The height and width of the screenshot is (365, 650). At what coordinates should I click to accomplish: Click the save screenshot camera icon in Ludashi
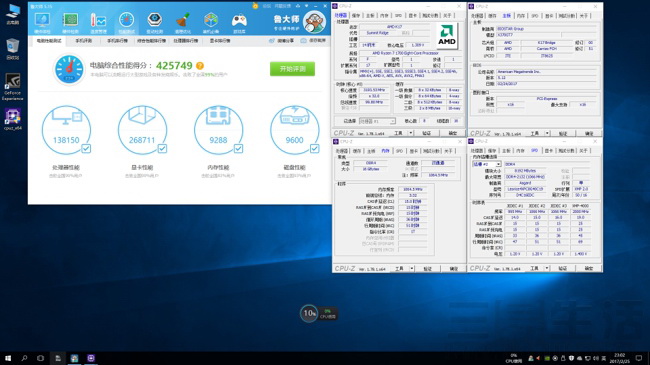(303, 41)
